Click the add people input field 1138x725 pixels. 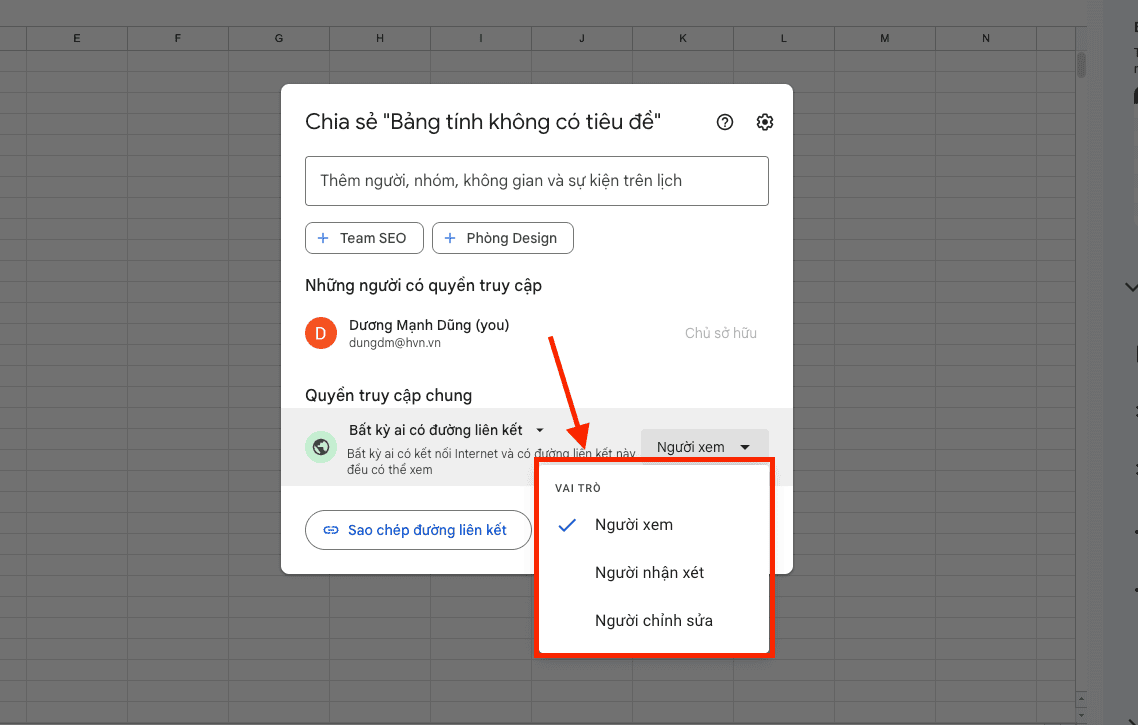[537, 181]
